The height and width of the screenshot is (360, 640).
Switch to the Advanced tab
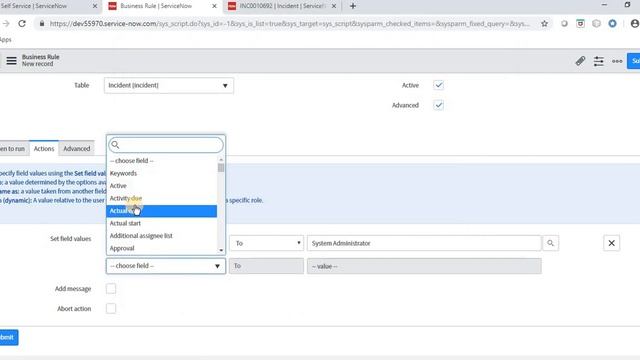77,149
